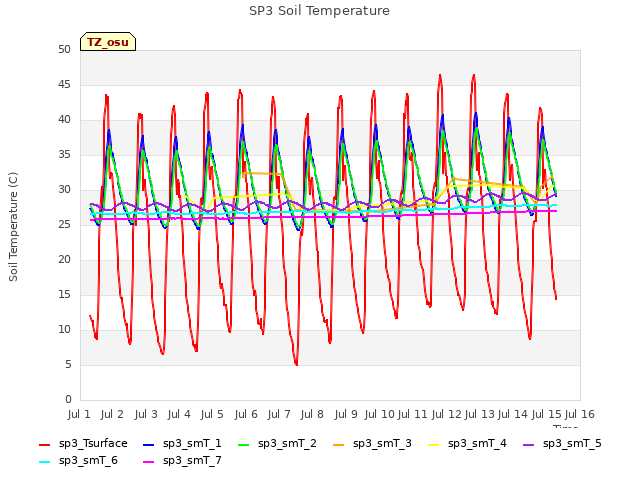The height and width of the screenshot is (480, 640).
Task: Click the blue sp3_smT_1 legend swatch
Action: (x=149, y=444)
